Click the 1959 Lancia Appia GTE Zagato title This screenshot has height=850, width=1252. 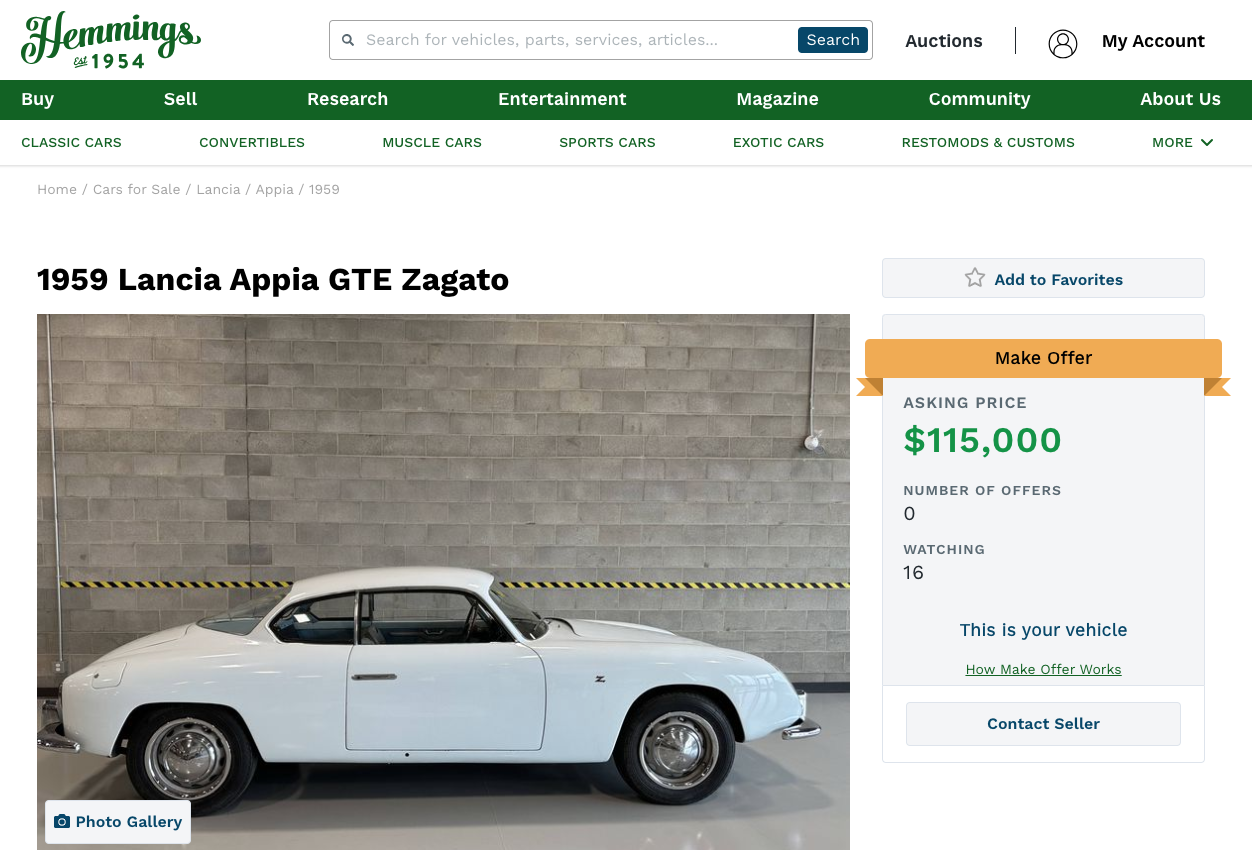[x=273, y=280]
